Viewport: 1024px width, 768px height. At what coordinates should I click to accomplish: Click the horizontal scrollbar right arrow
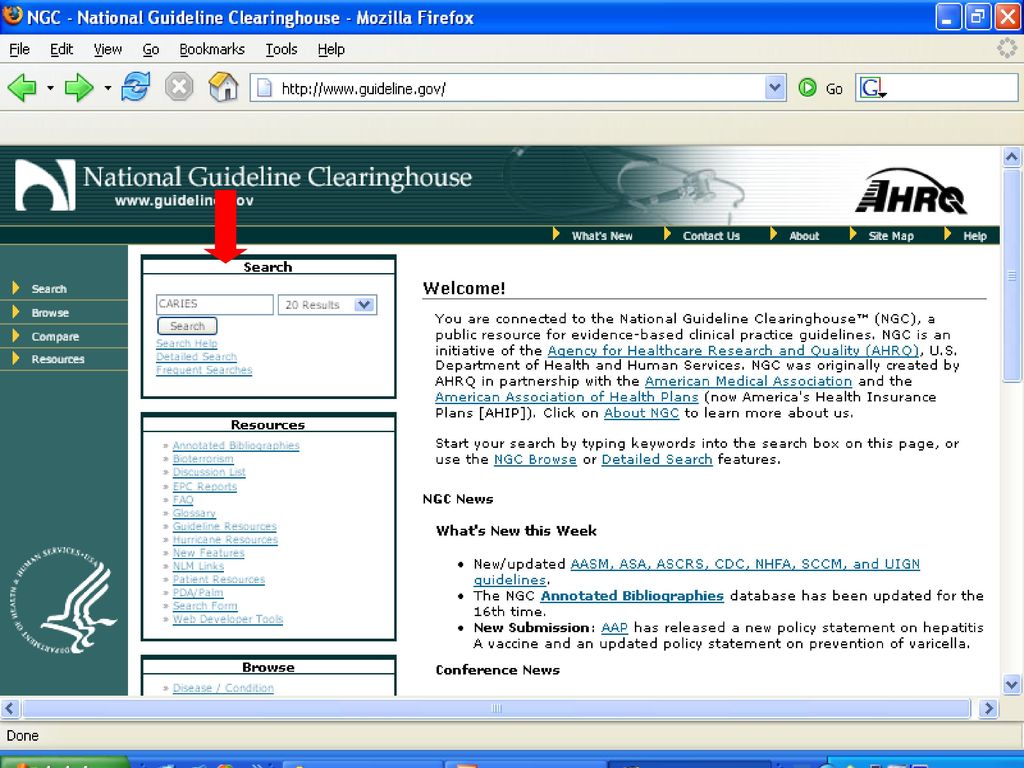(988, 708)
